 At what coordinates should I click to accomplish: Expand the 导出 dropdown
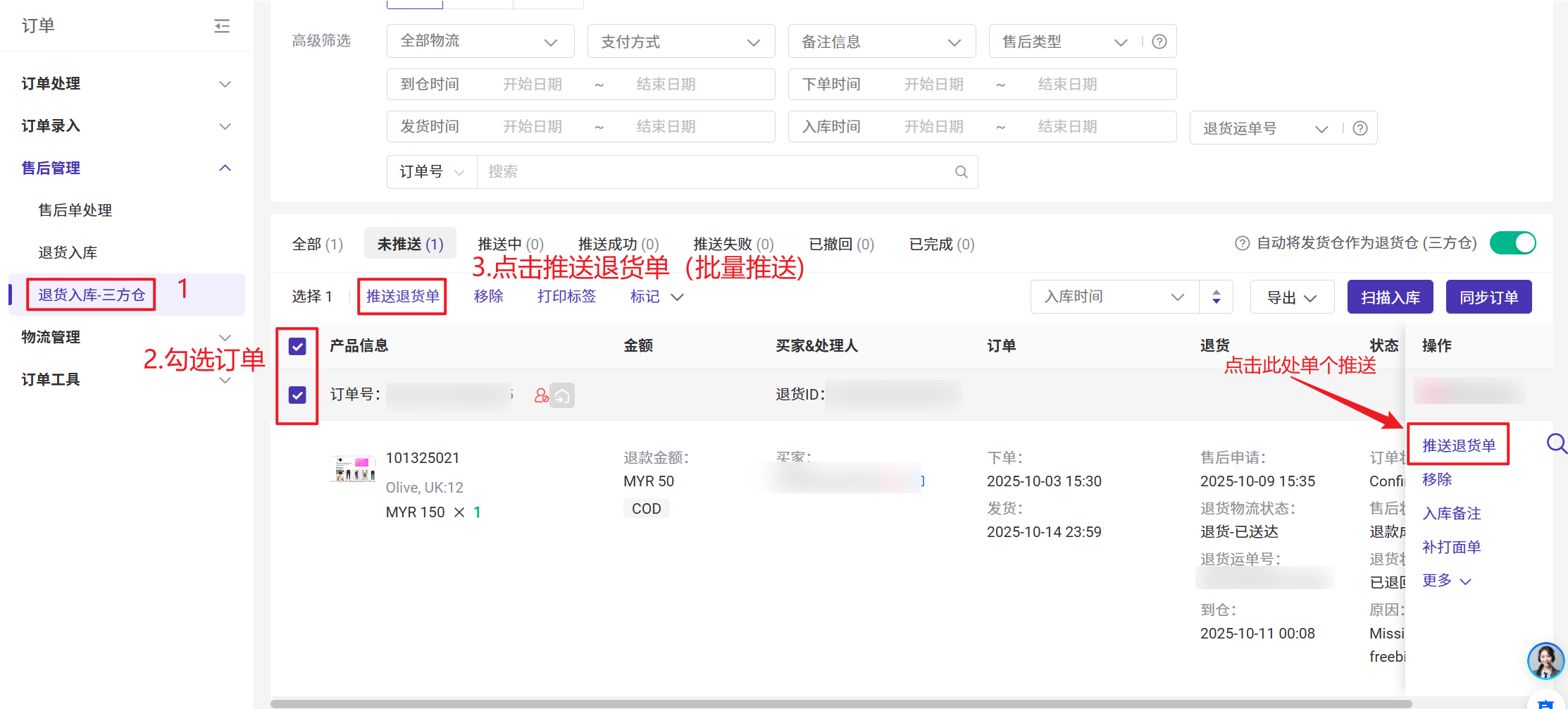pyautogui.click(x=1291, y=297)
